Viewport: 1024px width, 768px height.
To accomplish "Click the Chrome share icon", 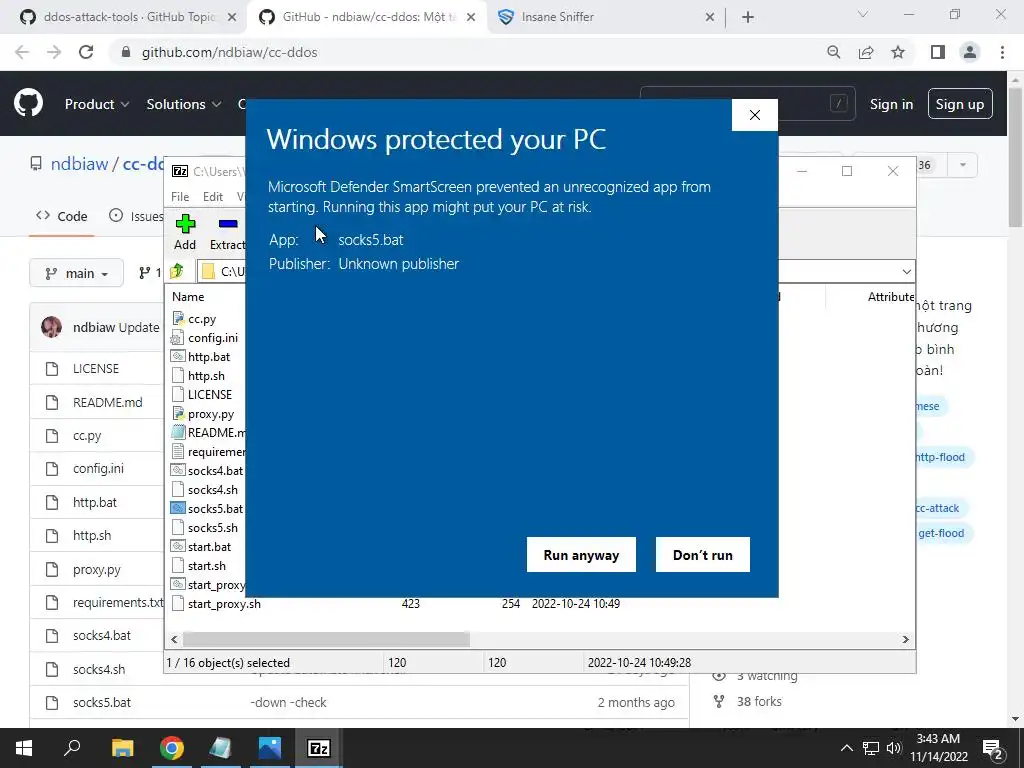I will coord(866,52).
